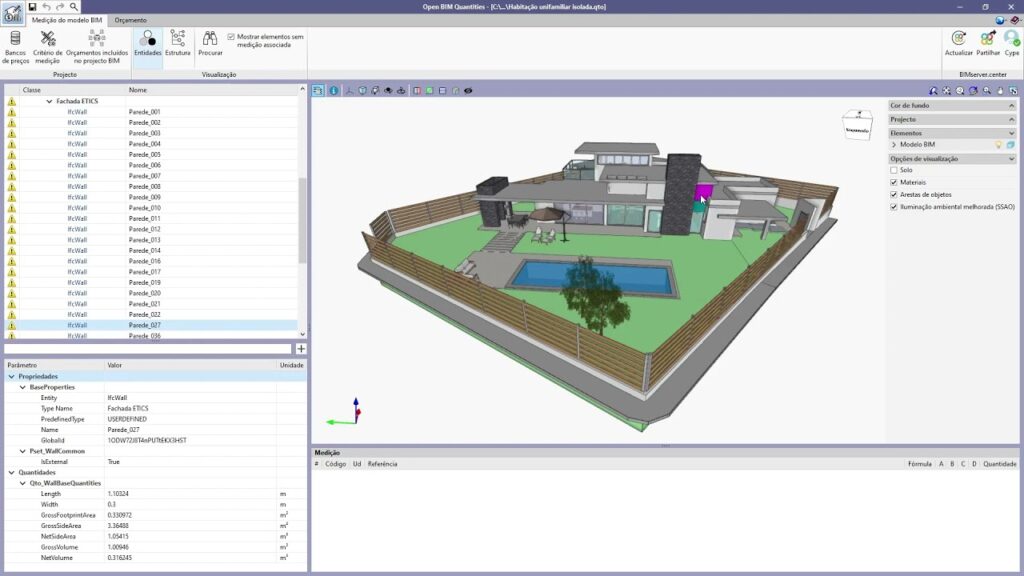This screenshot has width=1024, height=576.
Task: Select the Medição do modelo BIM tab
Action: (x=67, y=20)
